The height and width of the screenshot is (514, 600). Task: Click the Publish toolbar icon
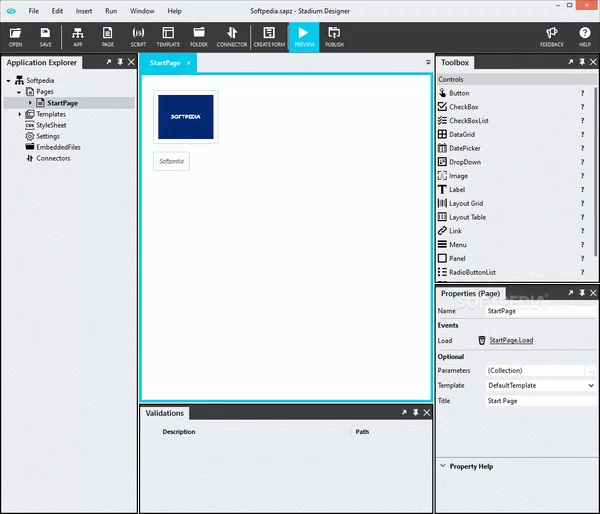[x=334, y=37]
